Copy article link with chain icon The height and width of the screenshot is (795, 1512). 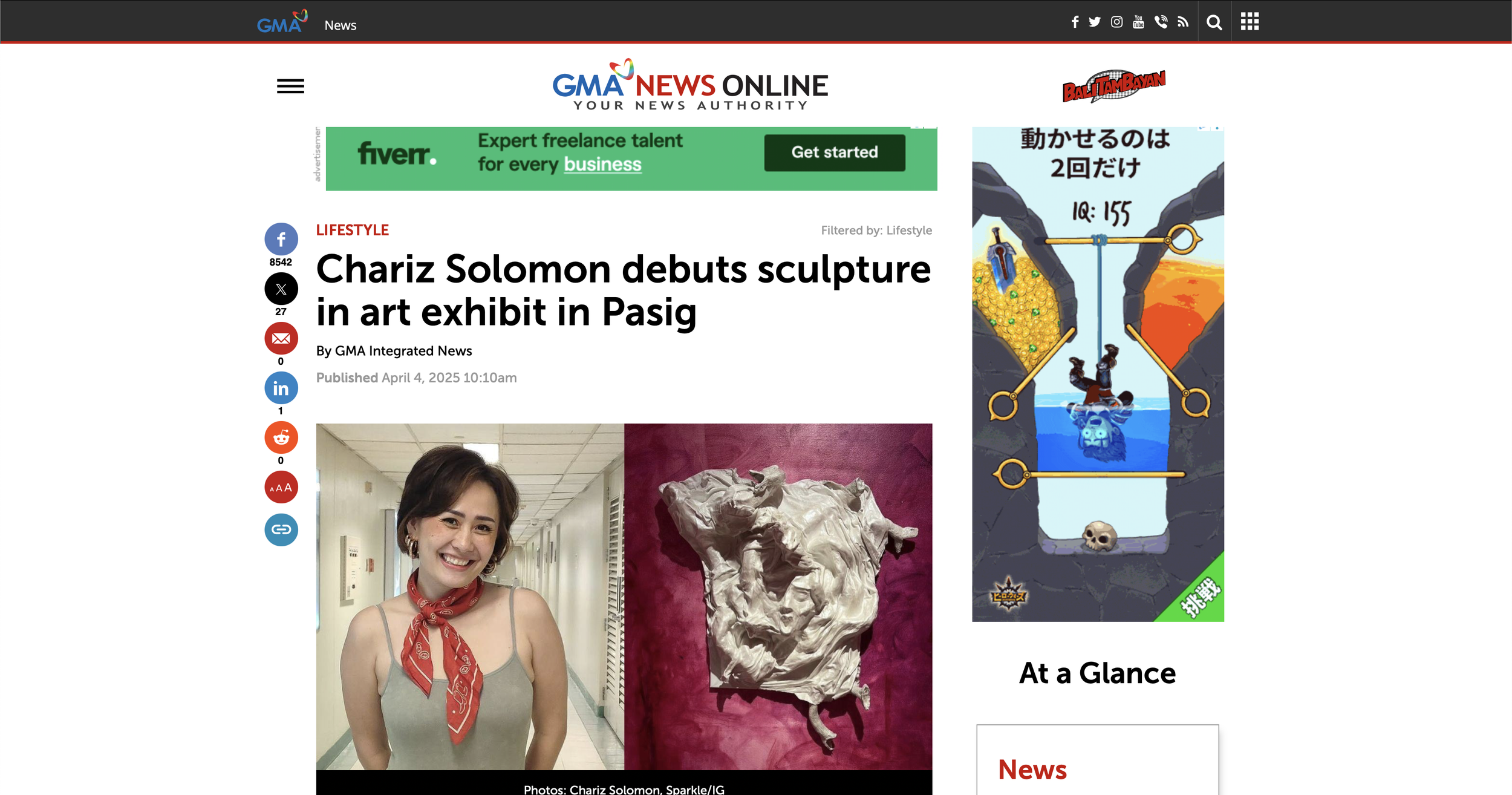[281, 530]
